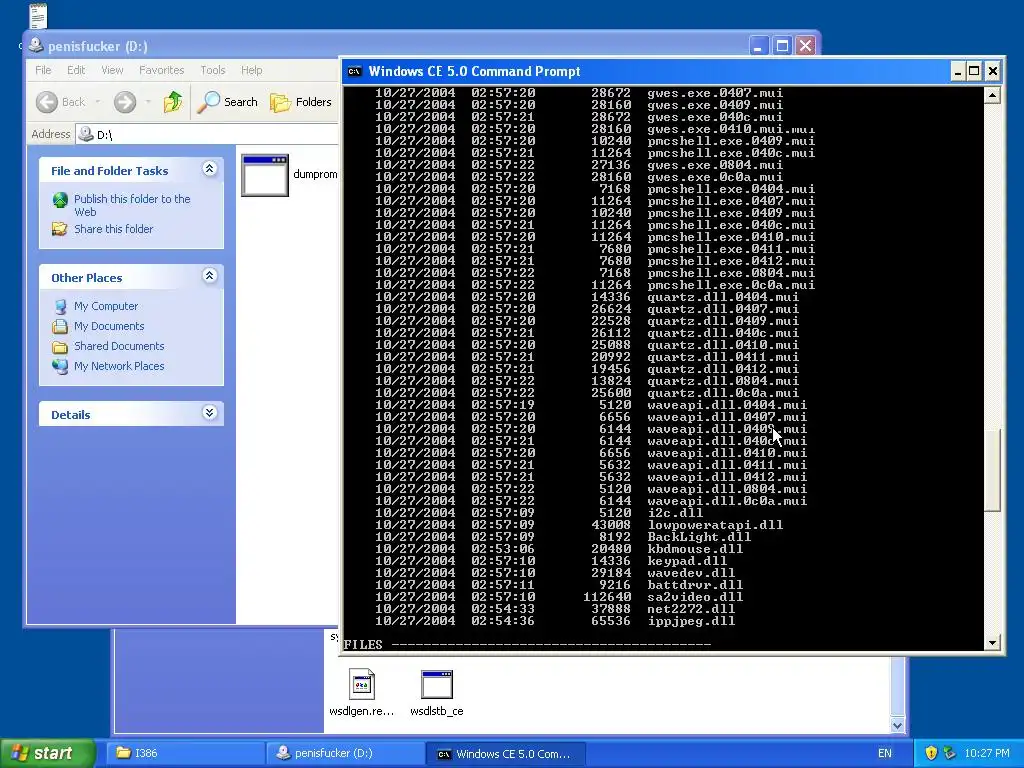This screenshot has height=768, width=1024.
Task: Switch to Windows CE 5.0 Command Prompt taskbar button
Action: 506,753
